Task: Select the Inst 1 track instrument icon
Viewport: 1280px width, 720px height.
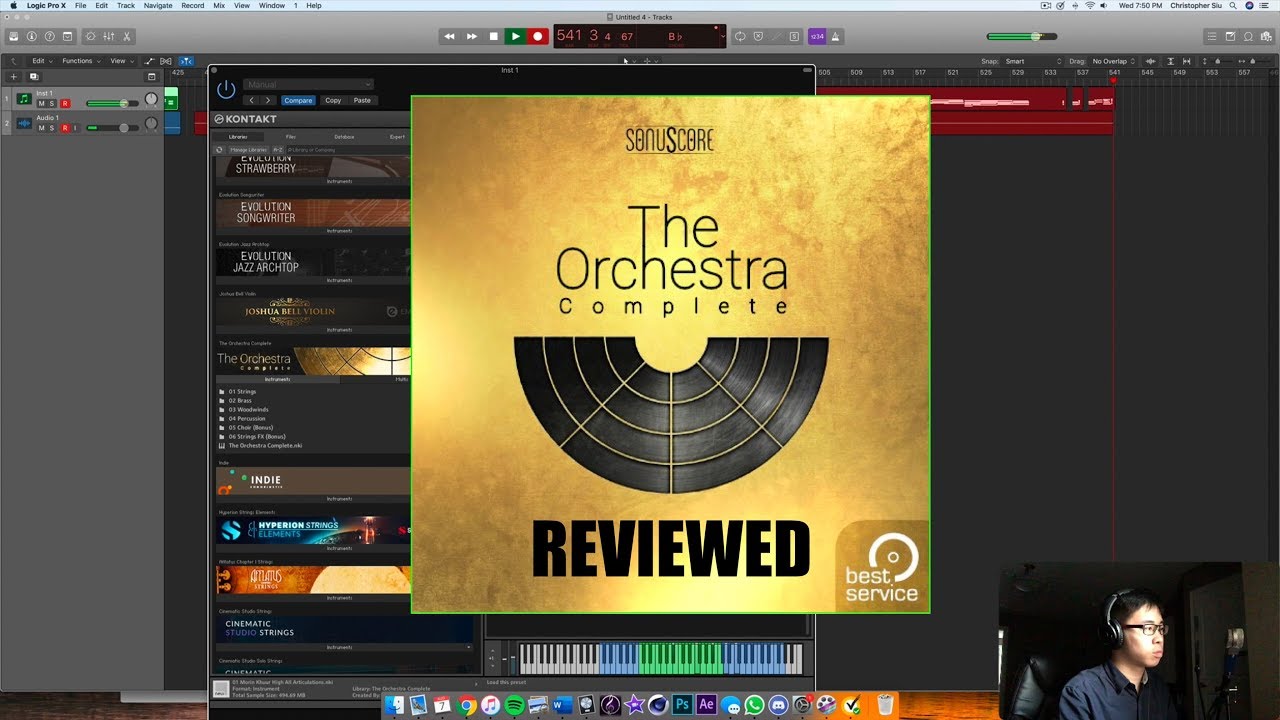Action: [24, 99]
